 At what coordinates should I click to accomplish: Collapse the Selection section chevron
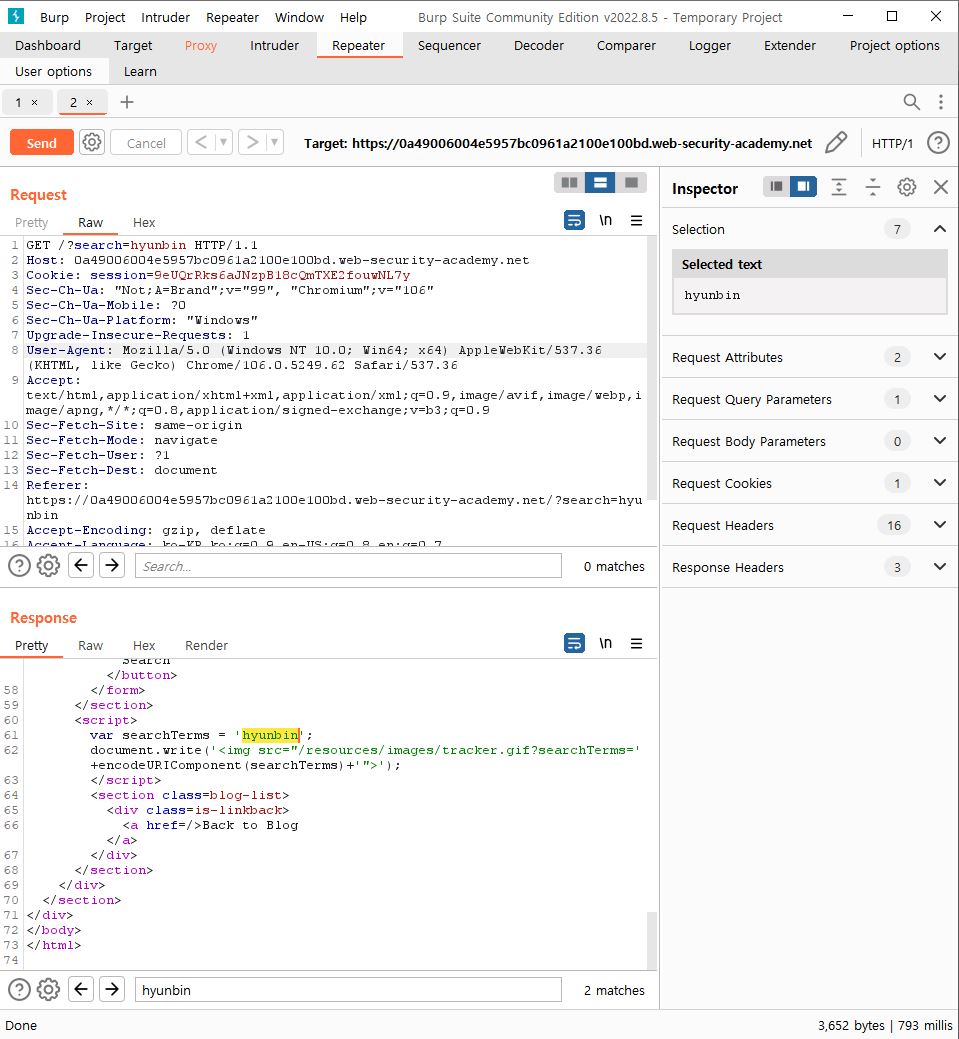tap(939, 229)
